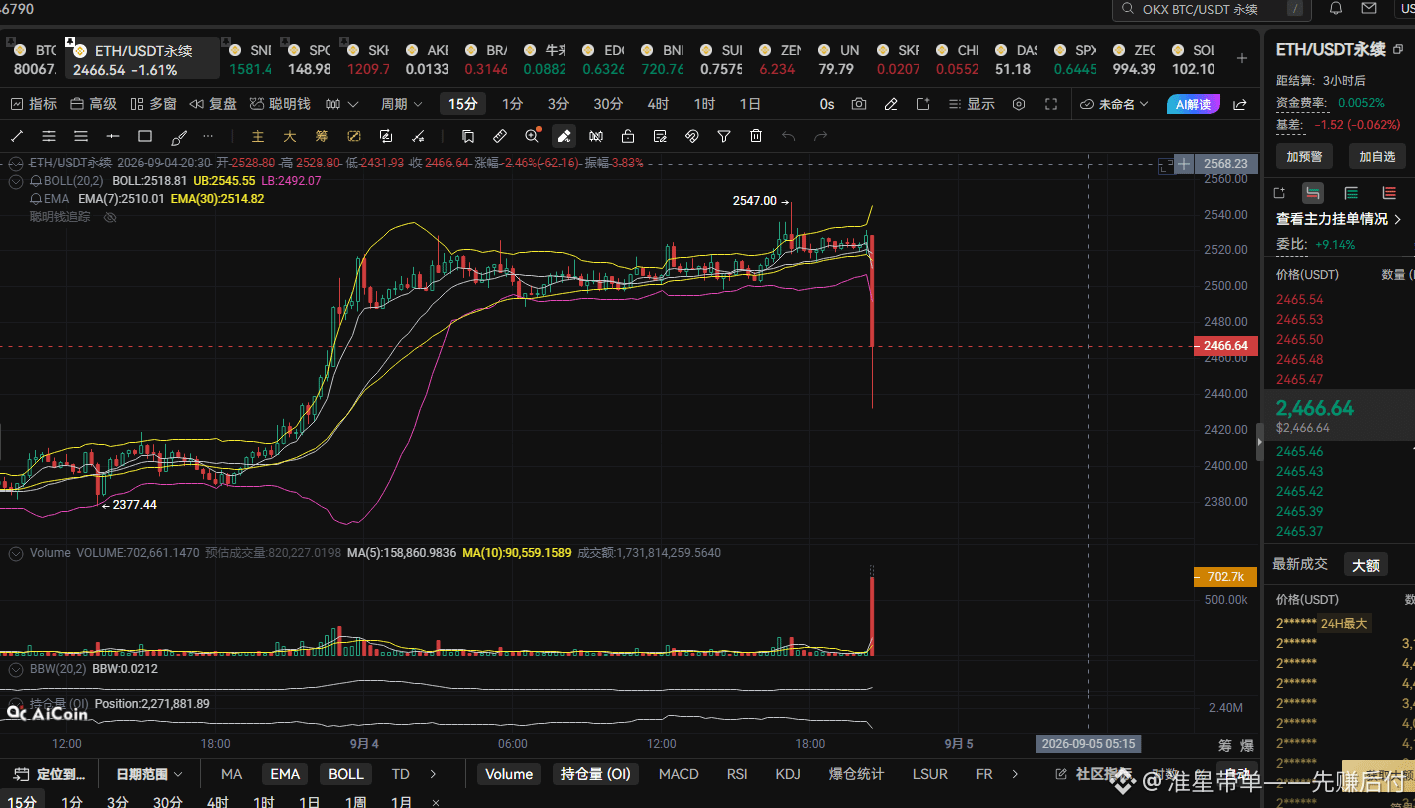This screenshot has height=808, width=1415.
Task: Select the ruler measure tool
Action: [500, 136]
